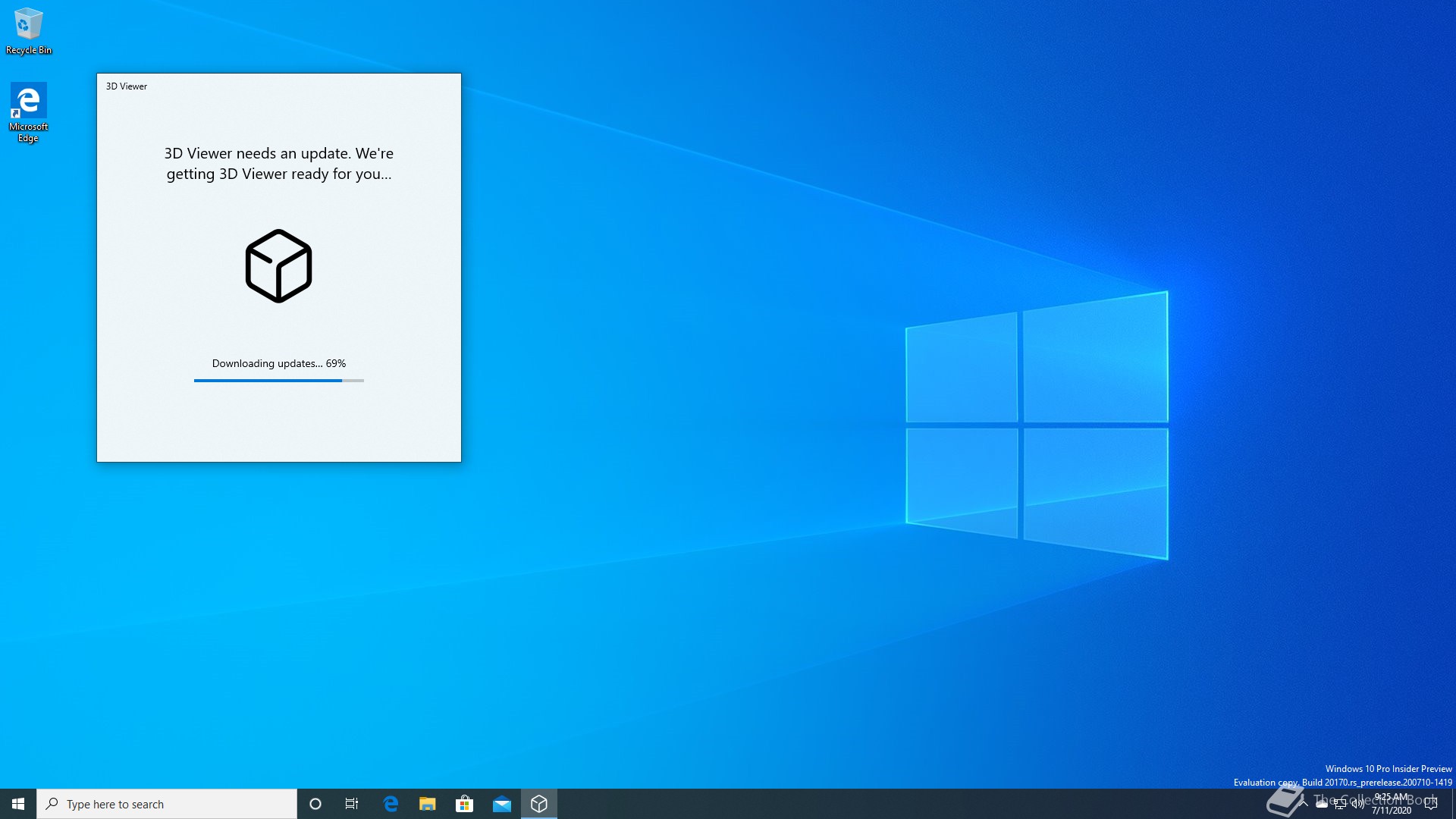Open the Action Center notifications icon
This screenshot has height=819, width=1456.
(x=1432, y=804)
